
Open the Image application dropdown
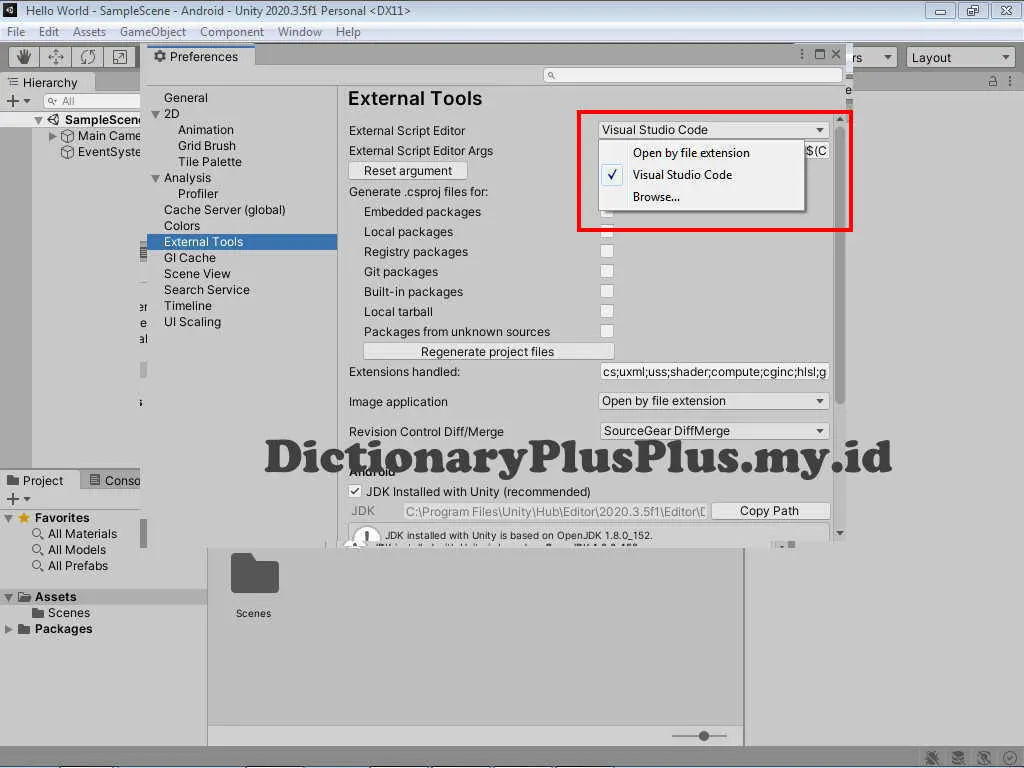click(713, 401)
